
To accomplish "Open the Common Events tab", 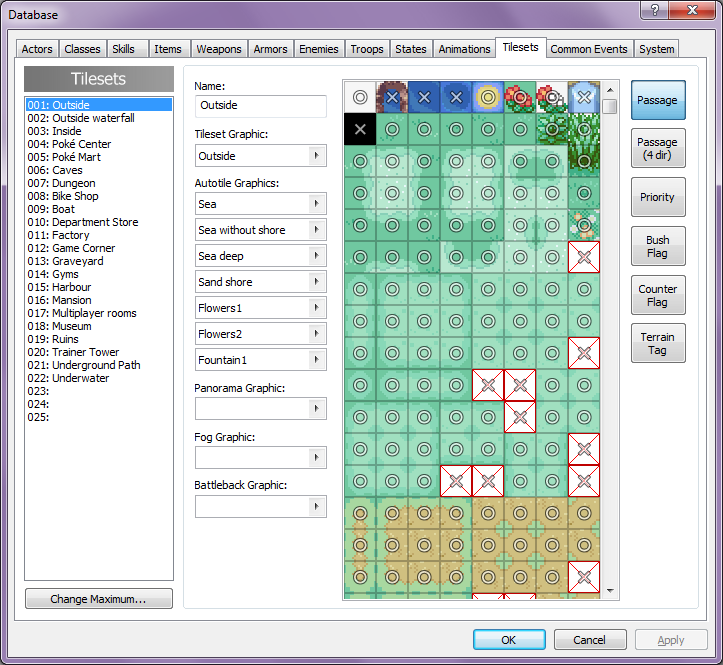I will tap(589, 49).
